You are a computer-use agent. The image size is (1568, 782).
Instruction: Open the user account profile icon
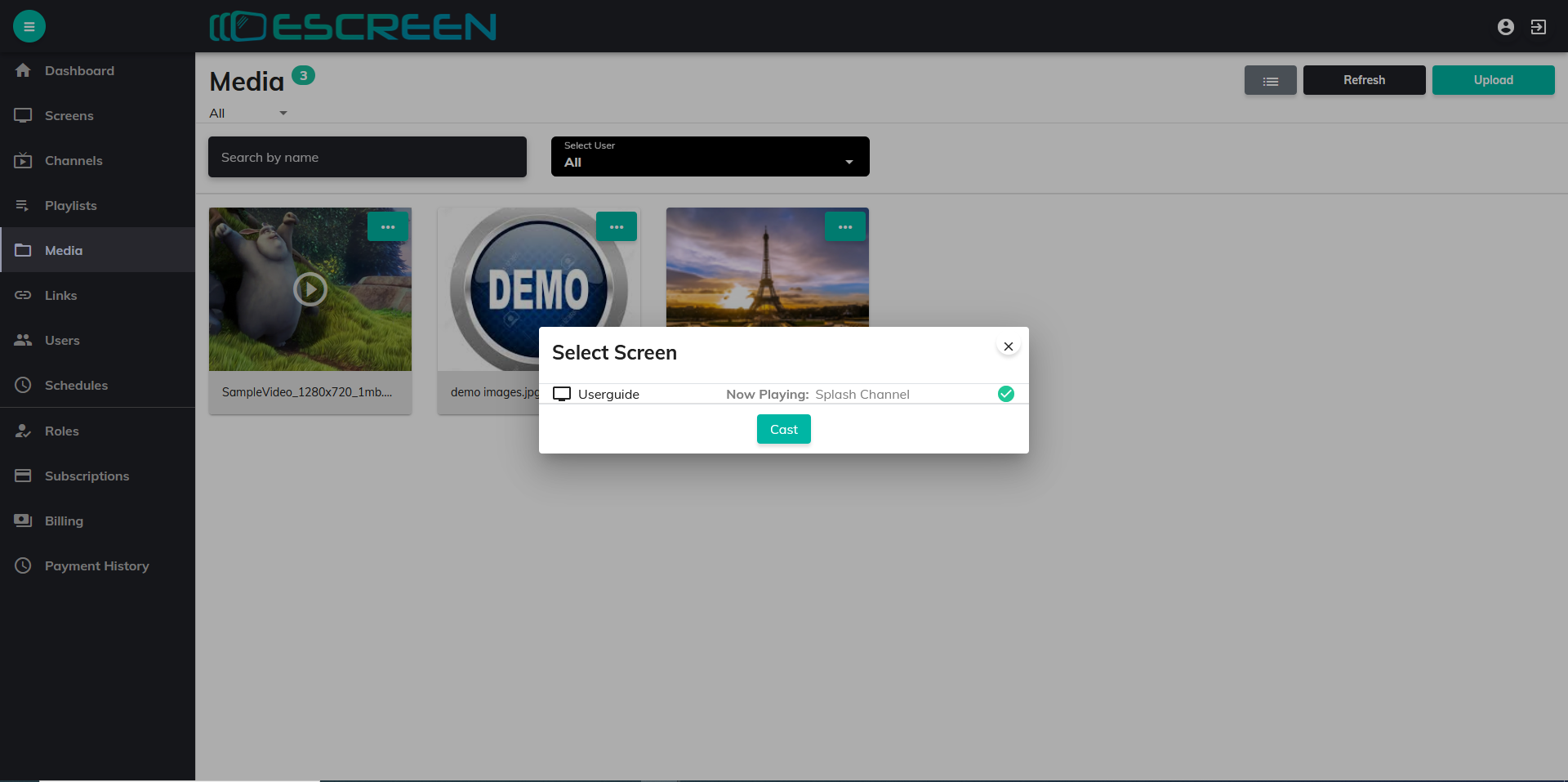pyautogui.click(x=1505, y=27)
